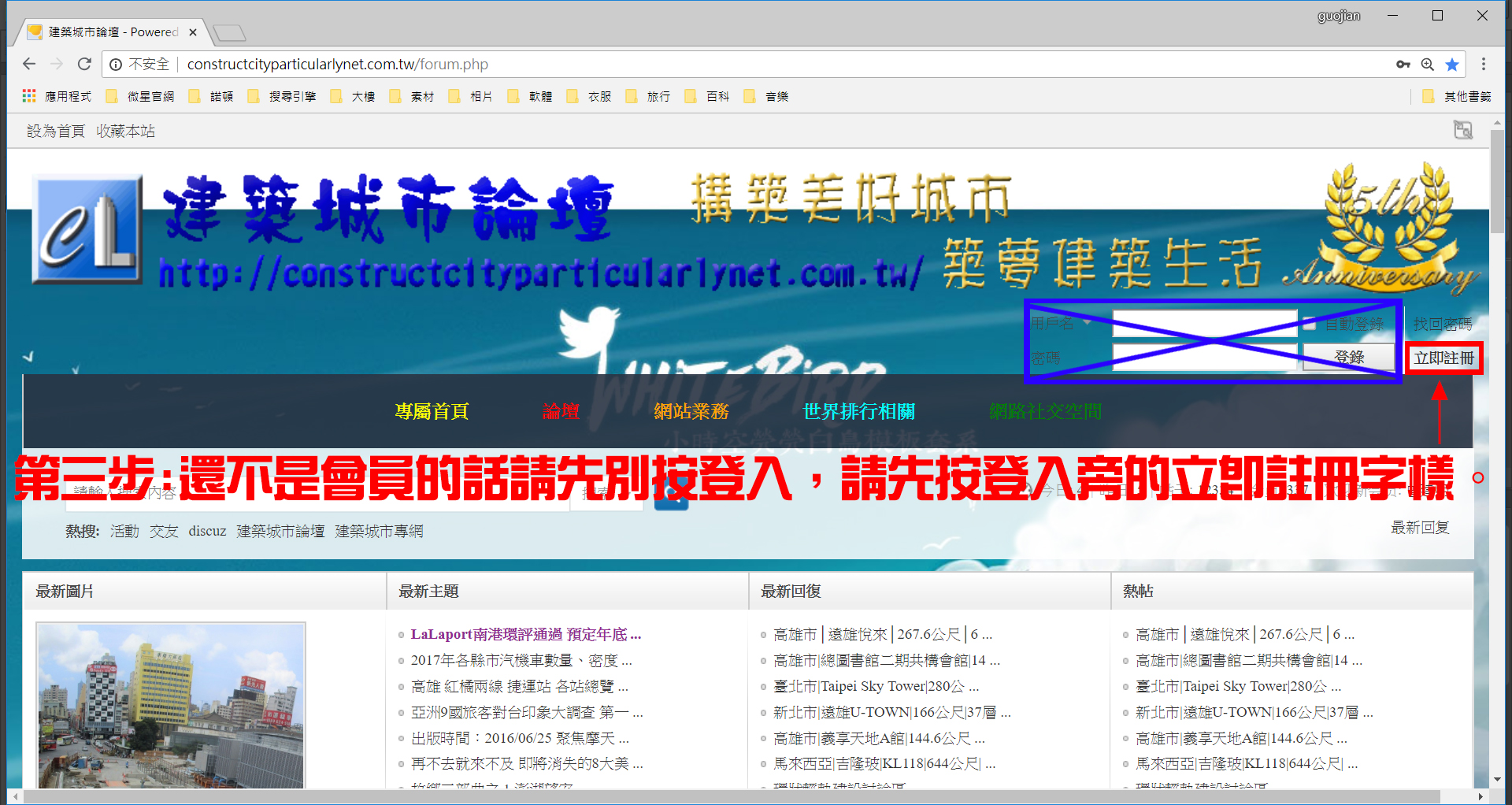Image resolution: width=1512 pixels, height=805 pixels.
Task: Open 專屬首頁 nav item
Action: [432, 411]
